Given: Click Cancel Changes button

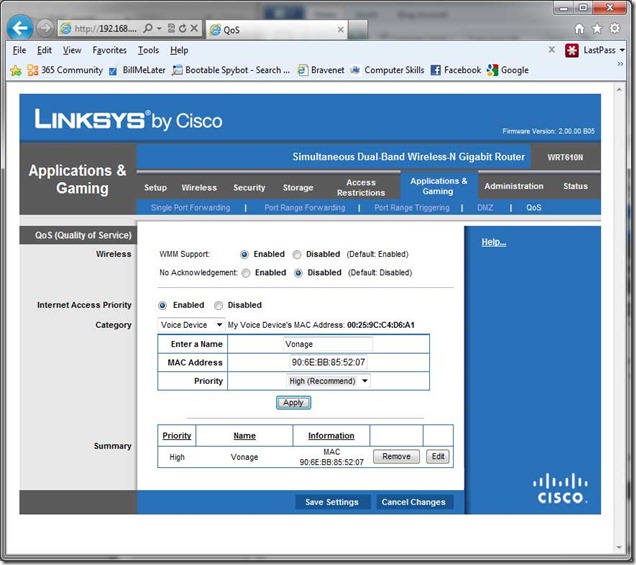Looking at the screenshot, I should pyautogui.click(x=414, y=502).
